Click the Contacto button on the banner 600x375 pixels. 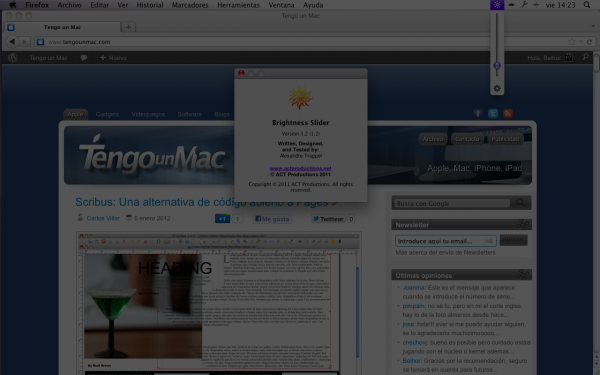tap(467, 139)
